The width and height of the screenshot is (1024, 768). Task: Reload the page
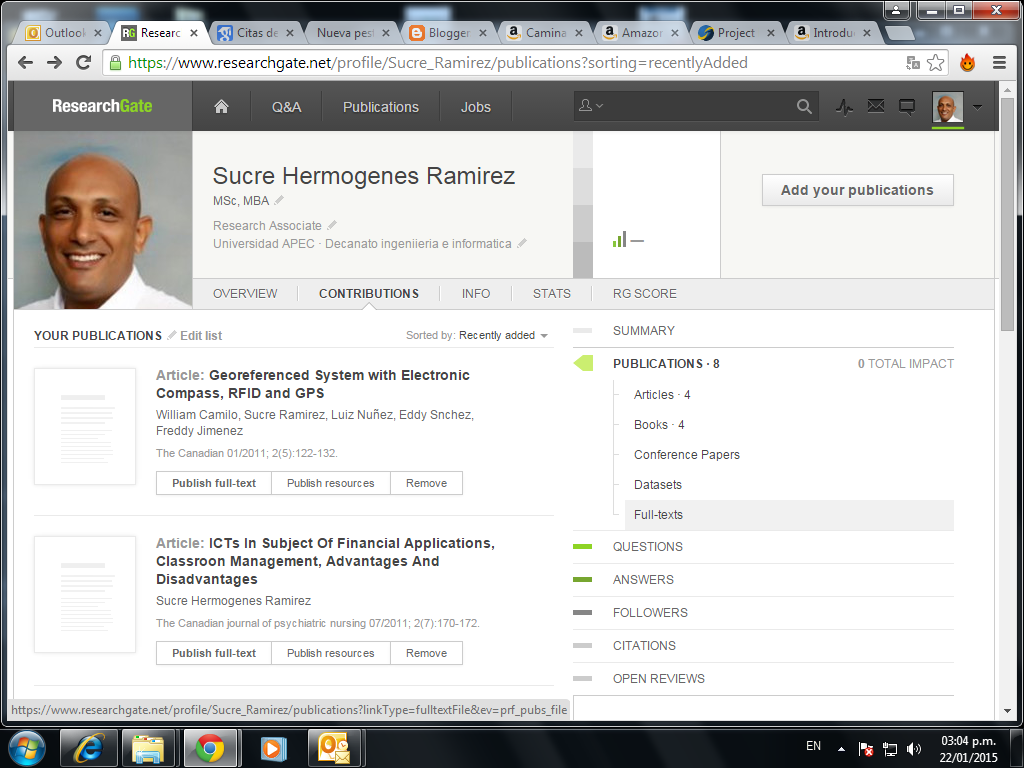pos(84,63)
